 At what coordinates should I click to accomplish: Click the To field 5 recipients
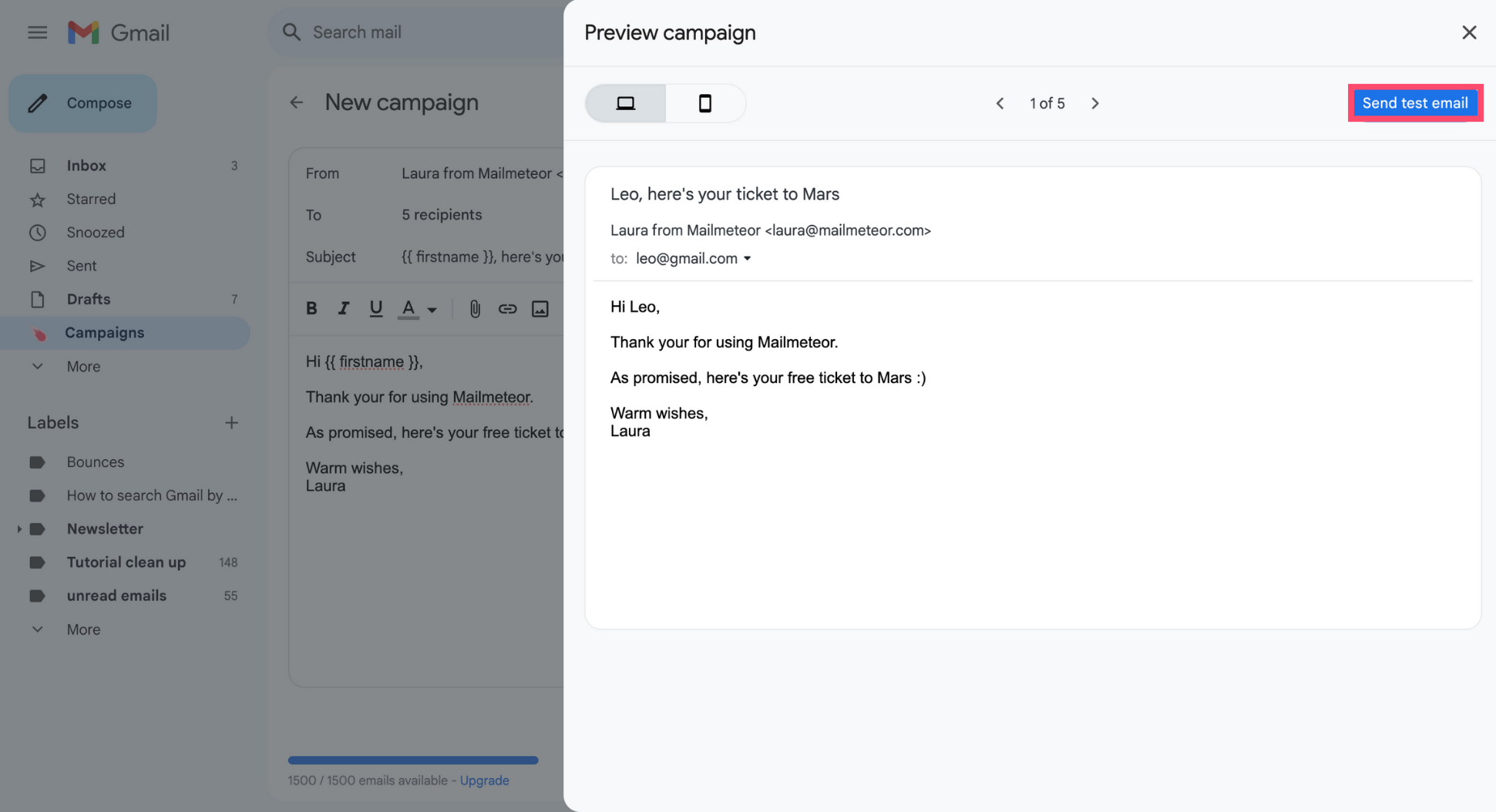[442, 215]
